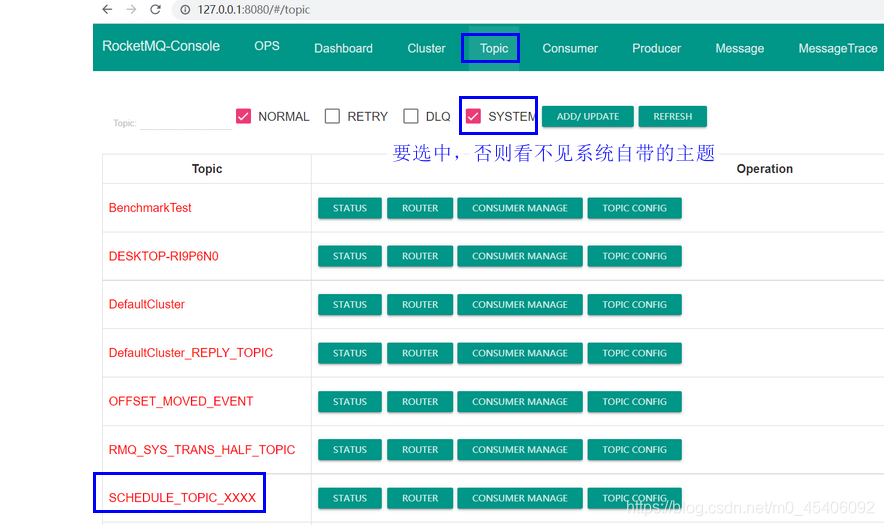Viewport: 884px width, 526px height.
Task: Open the OPS menu item
Action: click(267, 46)
